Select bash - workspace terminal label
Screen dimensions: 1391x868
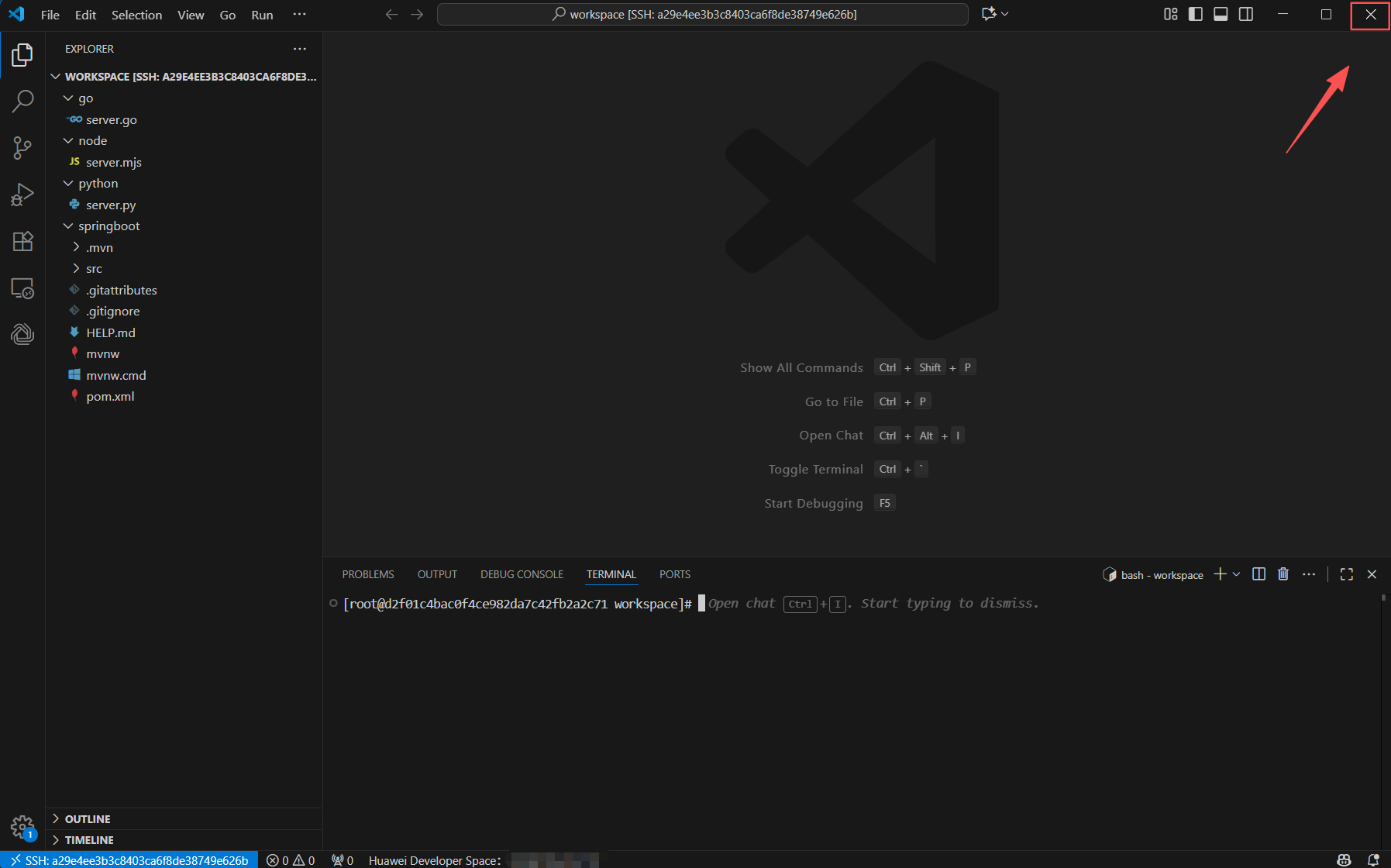tap(1153, 574)
